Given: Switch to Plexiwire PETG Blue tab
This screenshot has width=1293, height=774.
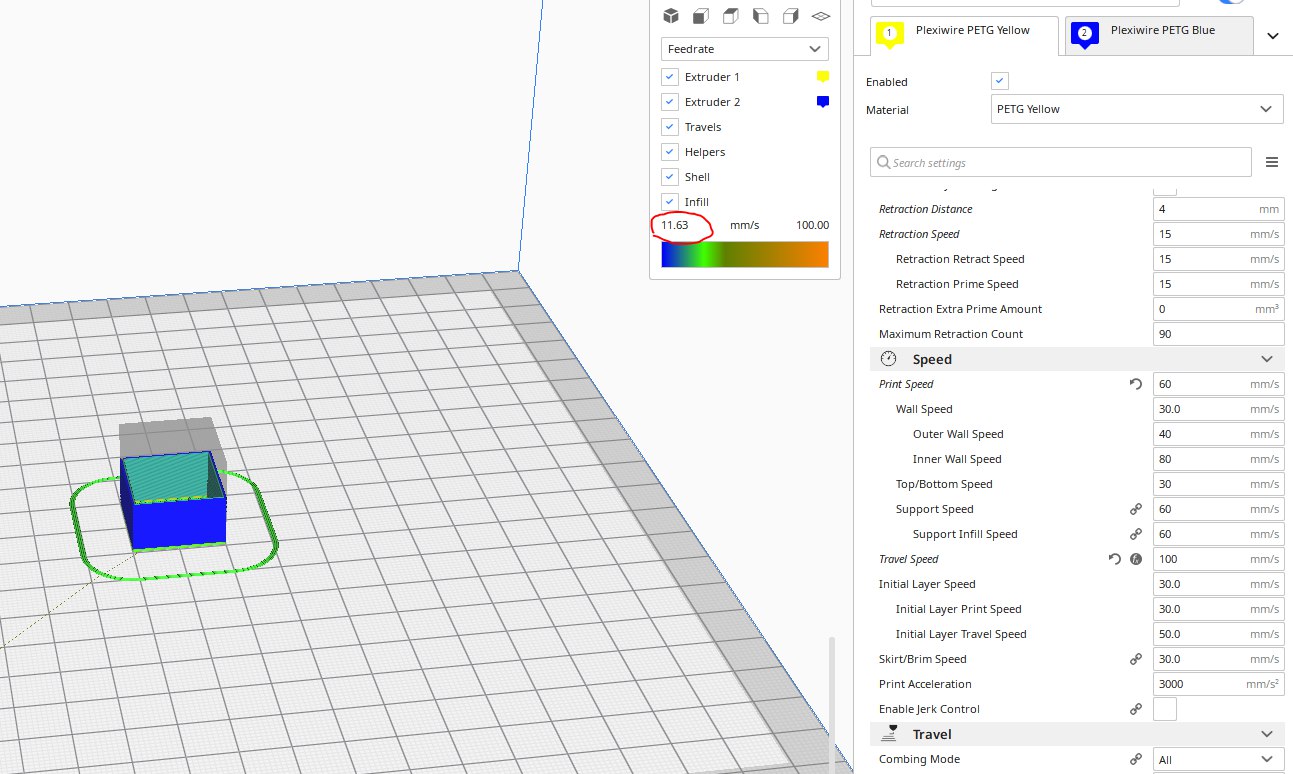Looking at the screenshot, I should point(1159,35).
